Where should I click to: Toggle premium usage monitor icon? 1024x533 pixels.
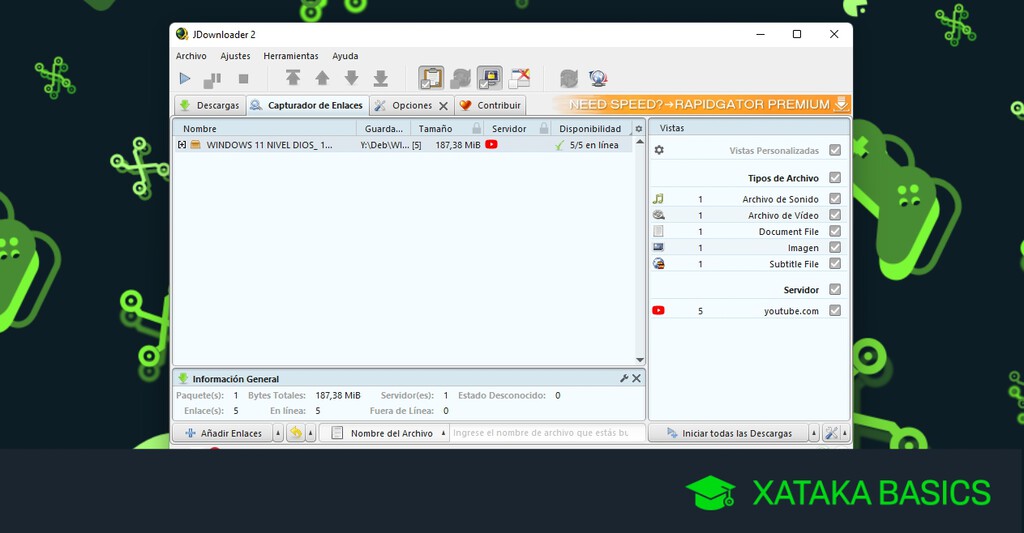tap(490, 78)
